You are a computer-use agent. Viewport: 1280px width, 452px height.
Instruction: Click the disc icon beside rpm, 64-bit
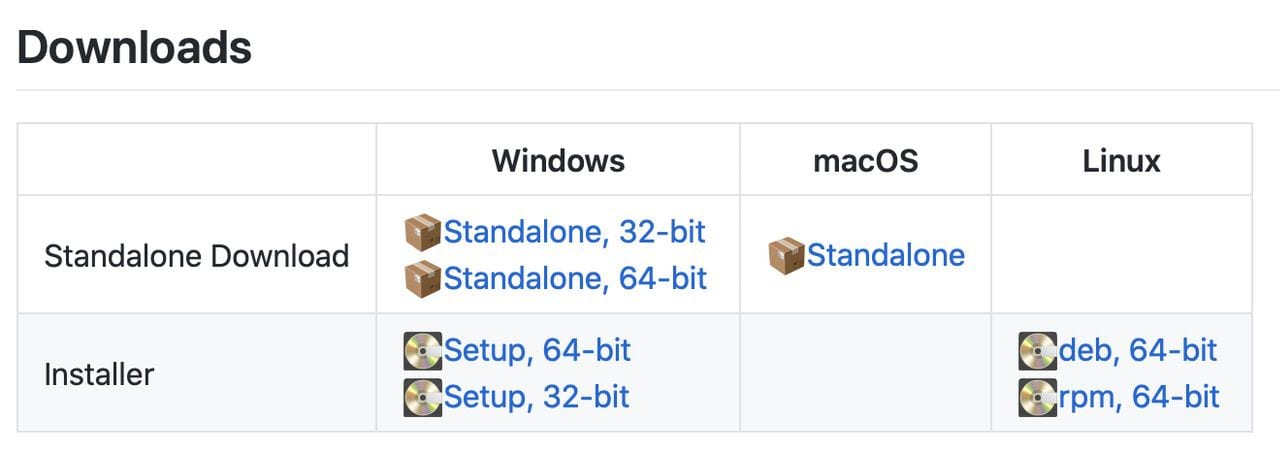click(1038, 397)
